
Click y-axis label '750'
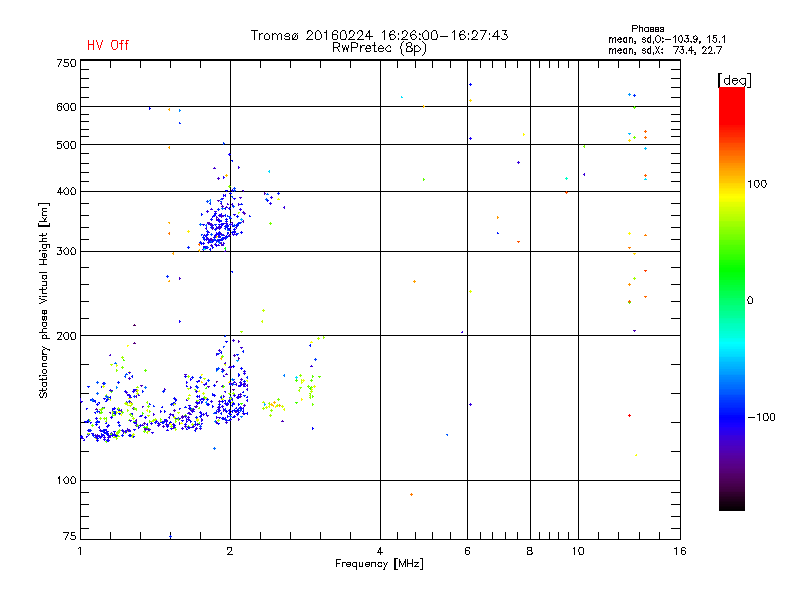[66, 63]
